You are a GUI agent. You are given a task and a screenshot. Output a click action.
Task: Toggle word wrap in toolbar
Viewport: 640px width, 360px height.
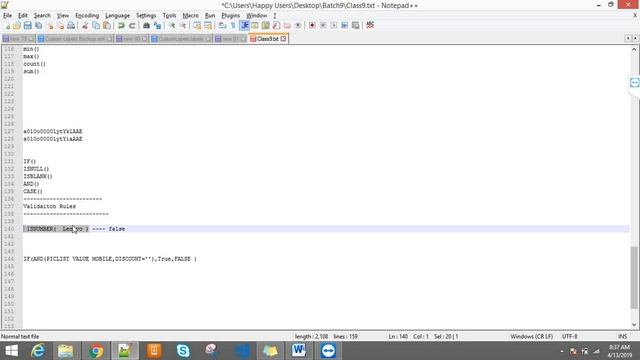point(222,25)
